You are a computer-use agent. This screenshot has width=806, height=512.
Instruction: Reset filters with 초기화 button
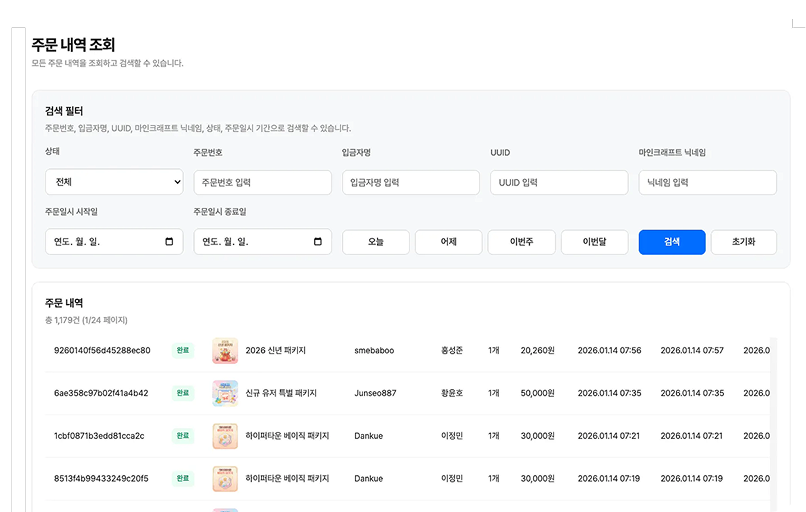(743, 242)
